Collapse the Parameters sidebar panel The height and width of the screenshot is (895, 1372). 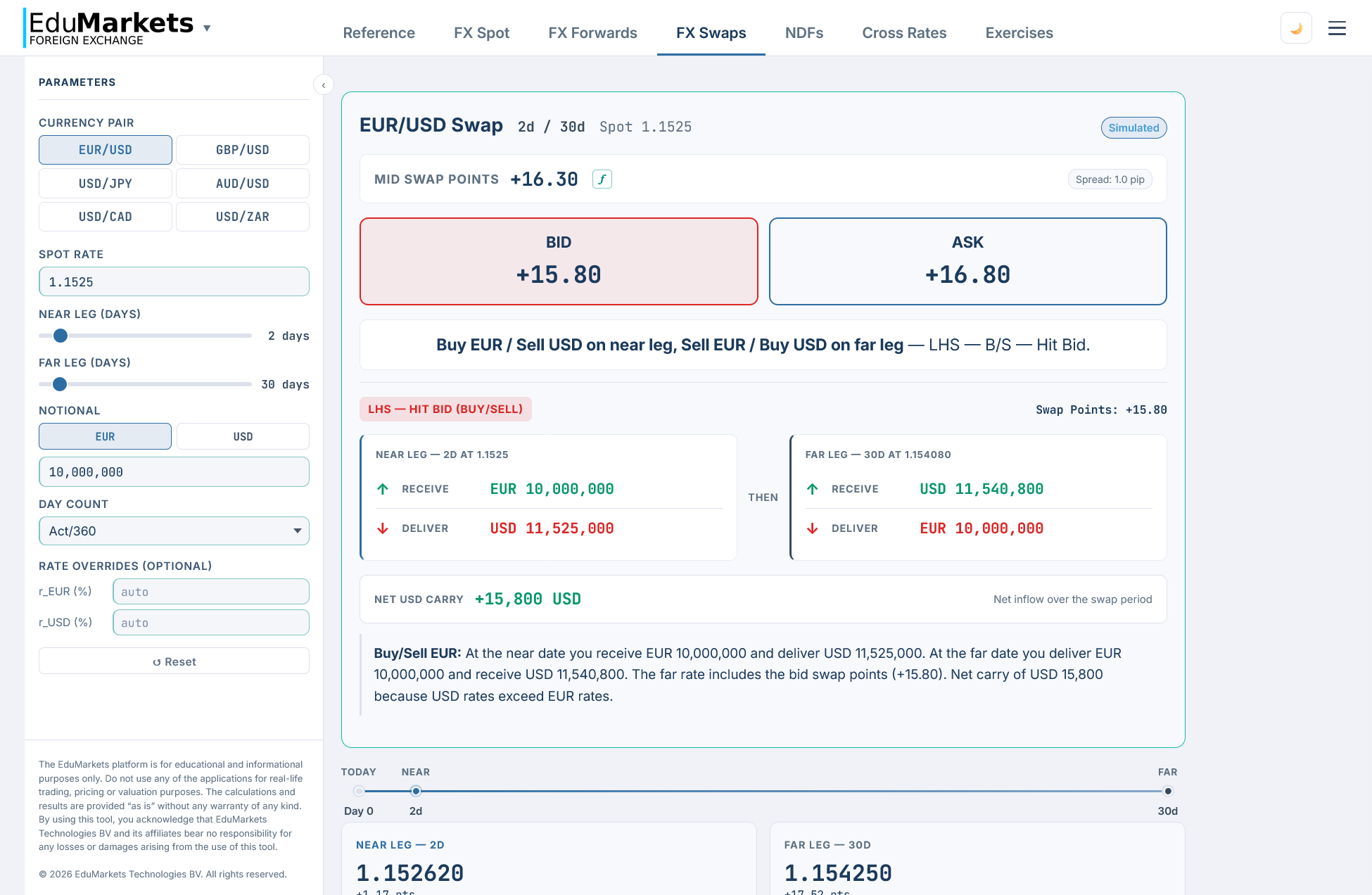pos(324,84)
